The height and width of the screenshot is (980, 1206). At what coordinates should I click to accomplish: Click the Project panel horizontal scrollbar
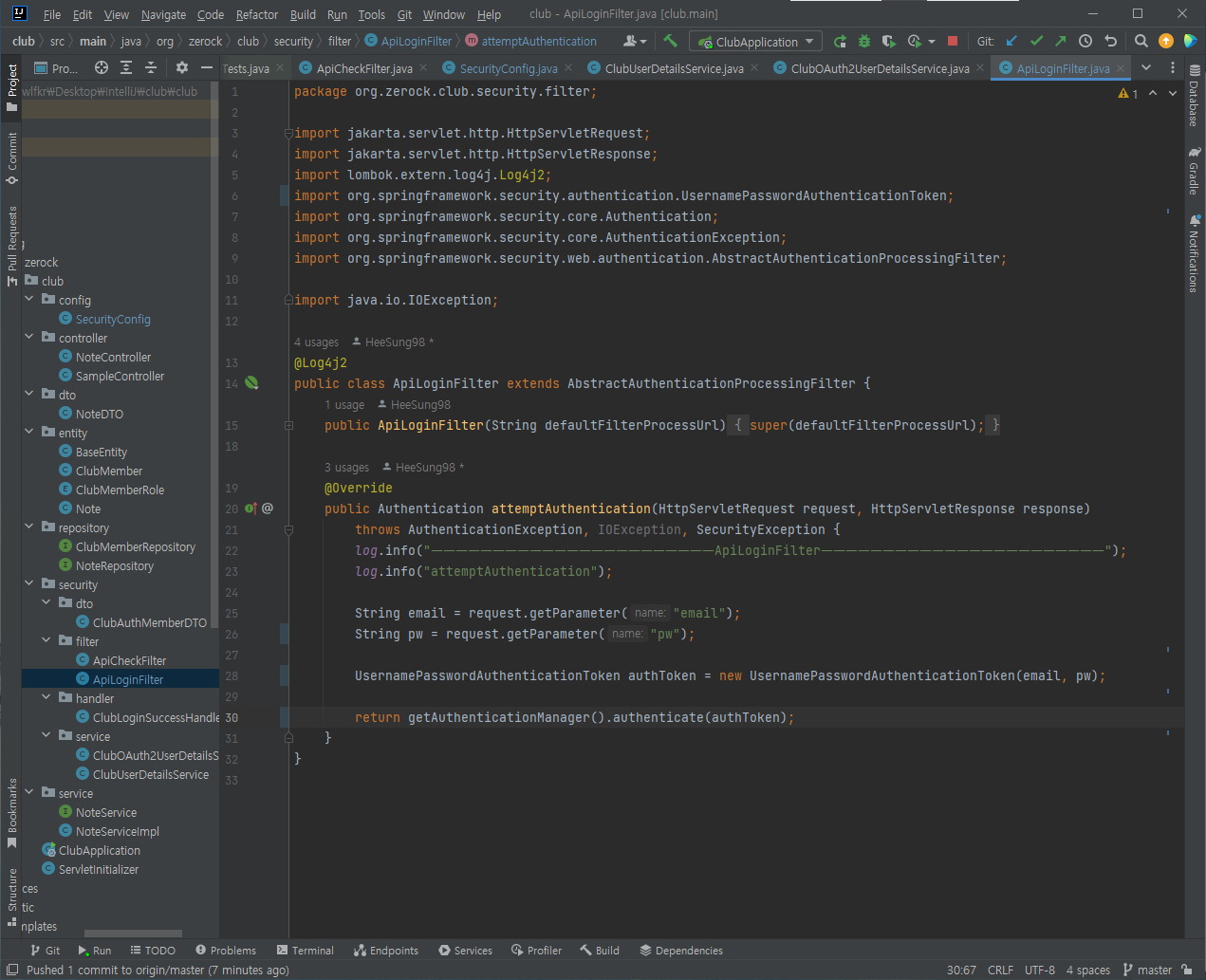point(134,934)
